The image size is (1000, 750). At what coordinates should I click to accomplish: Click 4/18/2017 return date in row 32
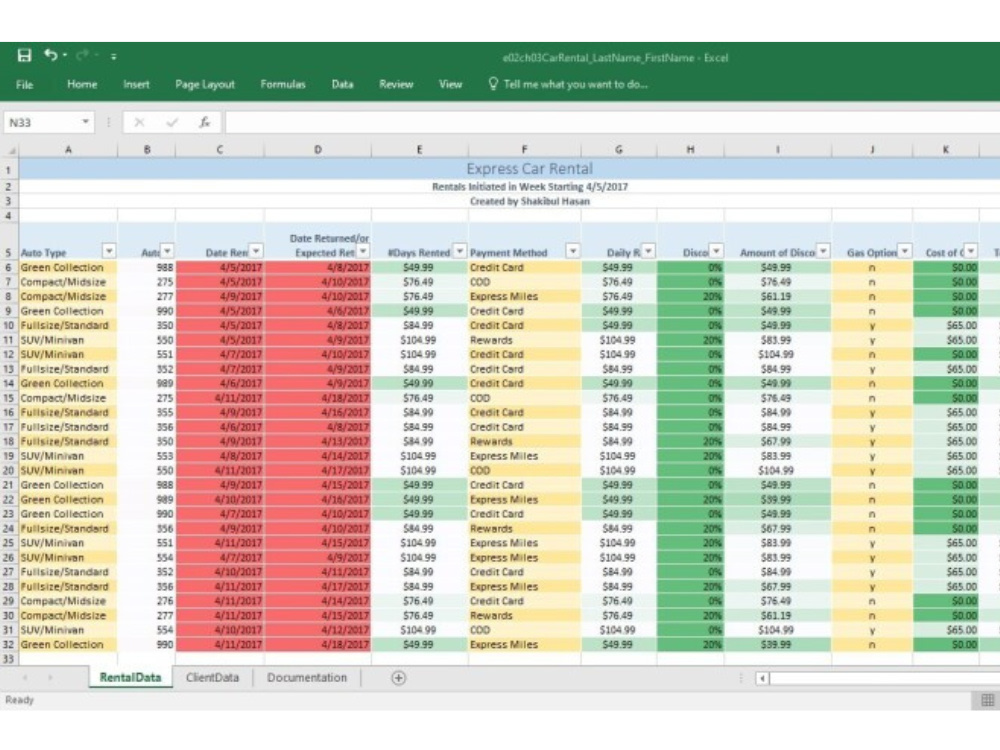click(318, 644)
